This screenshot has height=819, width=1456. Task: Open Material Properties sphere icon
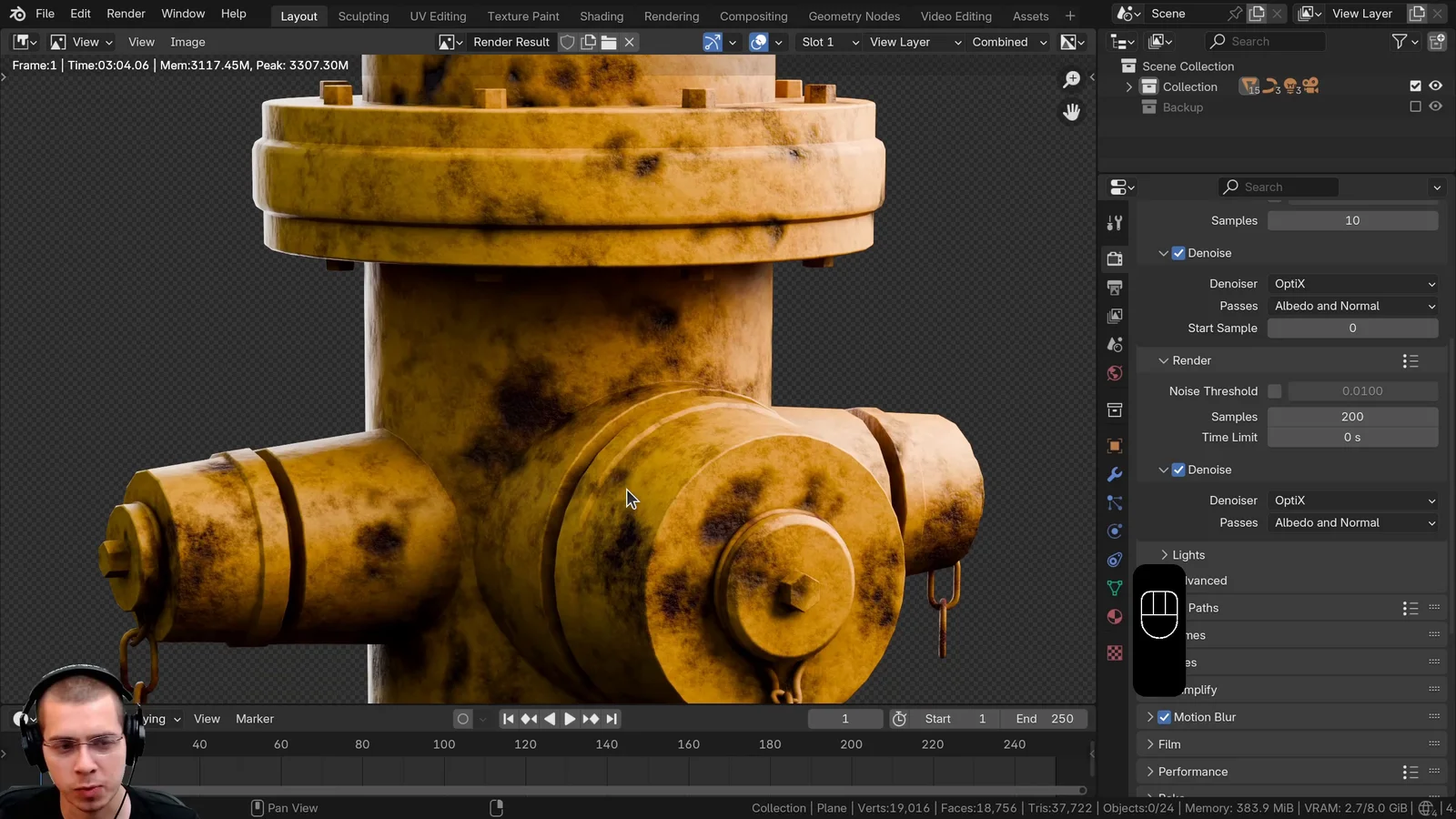pyautogui.click(x=1114, y=616)
